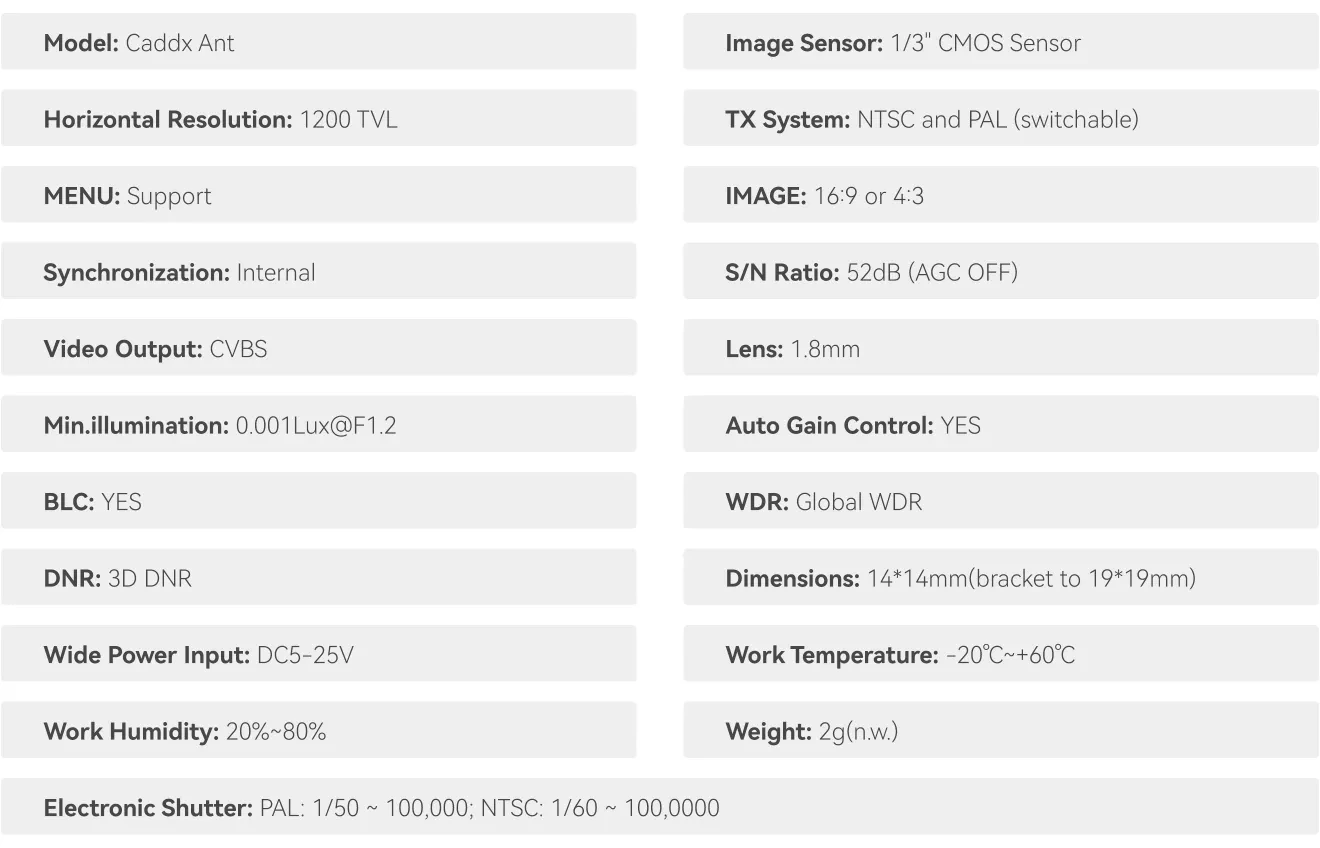Select the Horizontal Resolution 1200 TVL row
Viewport: 1320px width, 848px height.
pyautogui.click(x=318, y=119)
